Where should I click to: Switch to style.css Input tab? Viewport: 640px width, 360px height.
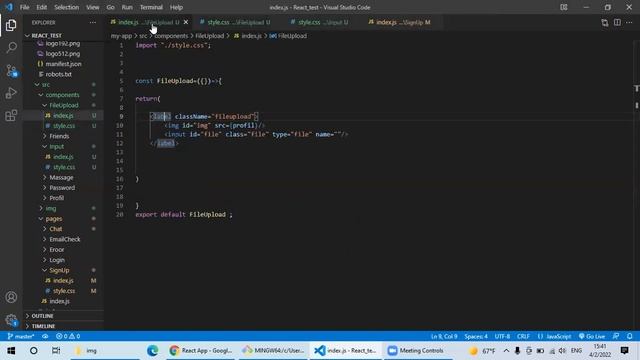pos(323,22)
